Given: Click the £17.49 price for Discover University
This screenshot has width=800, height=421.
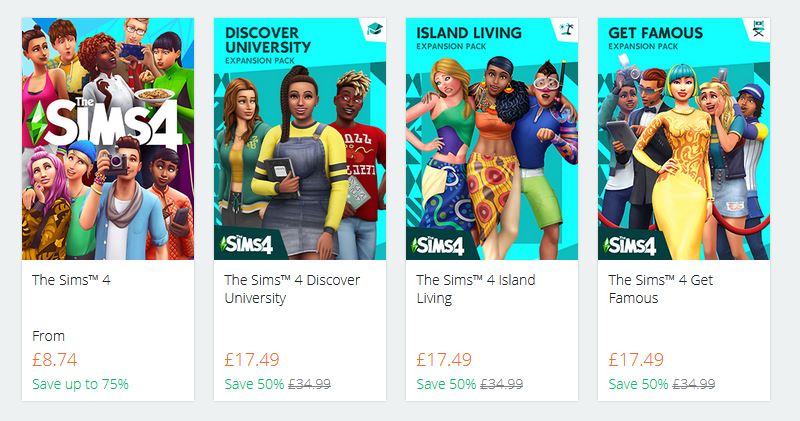Looking at the screenshot, I should point(252,360).
